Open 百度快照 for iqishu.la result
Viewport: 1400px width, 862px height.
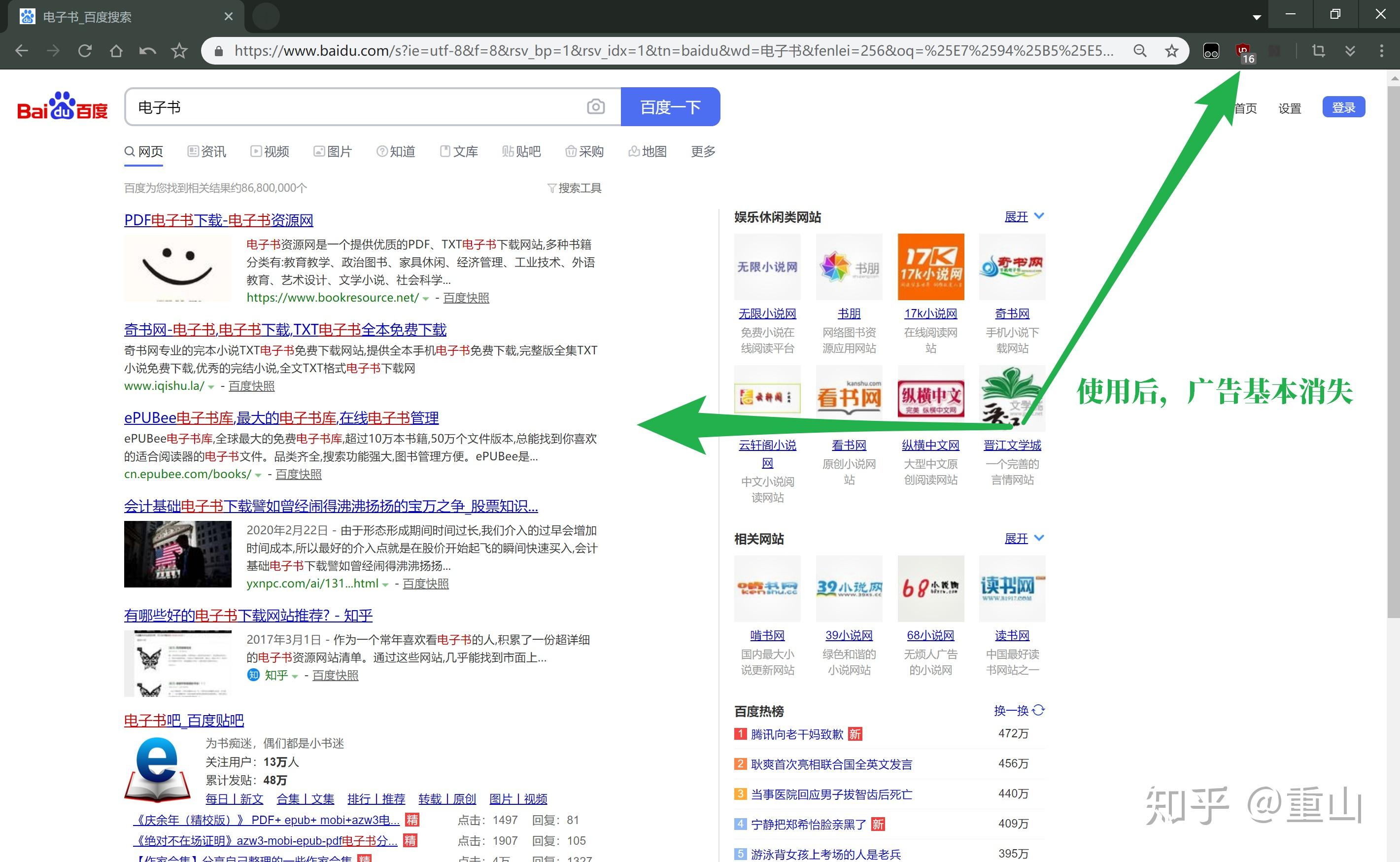pos(251,386)
